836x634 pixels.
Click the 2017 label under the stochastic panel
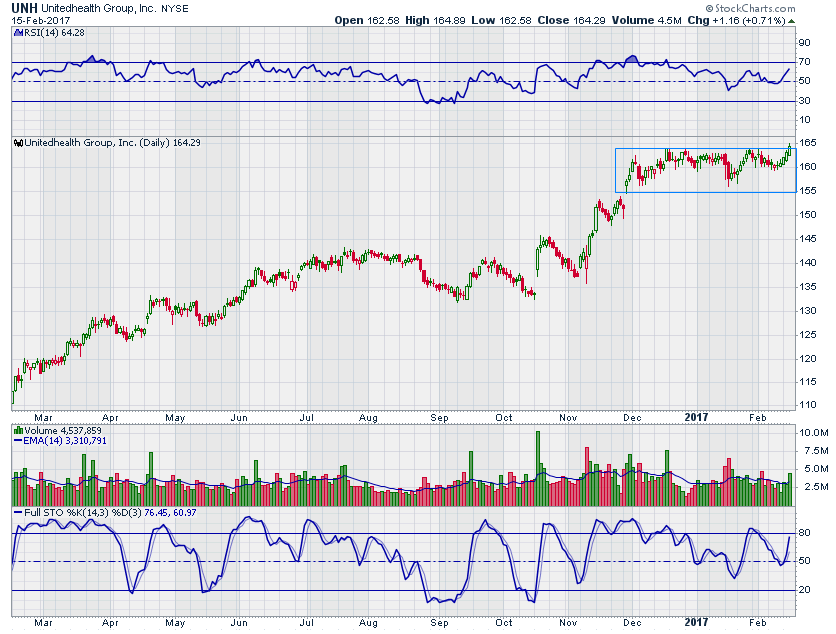(696, 622)
